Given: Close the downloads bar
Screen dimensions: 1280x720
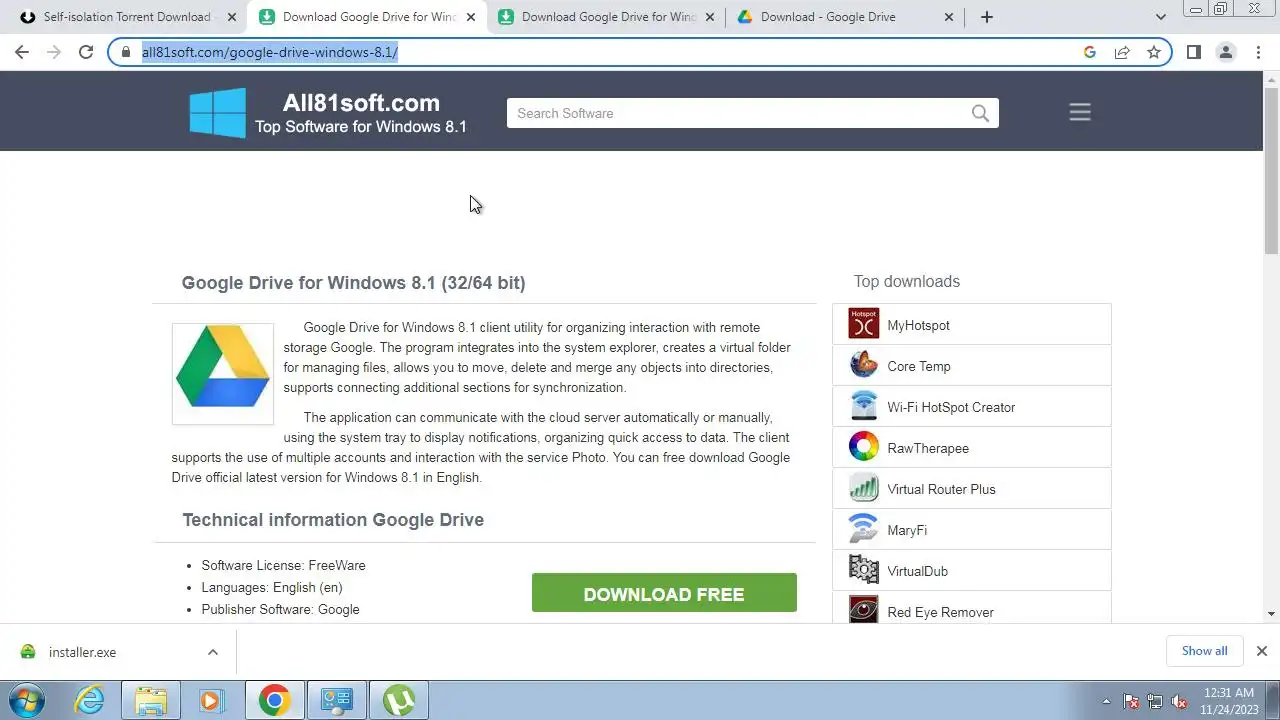Looking at the screenshot, I should pyautogui.click(x=1262, y=651).
